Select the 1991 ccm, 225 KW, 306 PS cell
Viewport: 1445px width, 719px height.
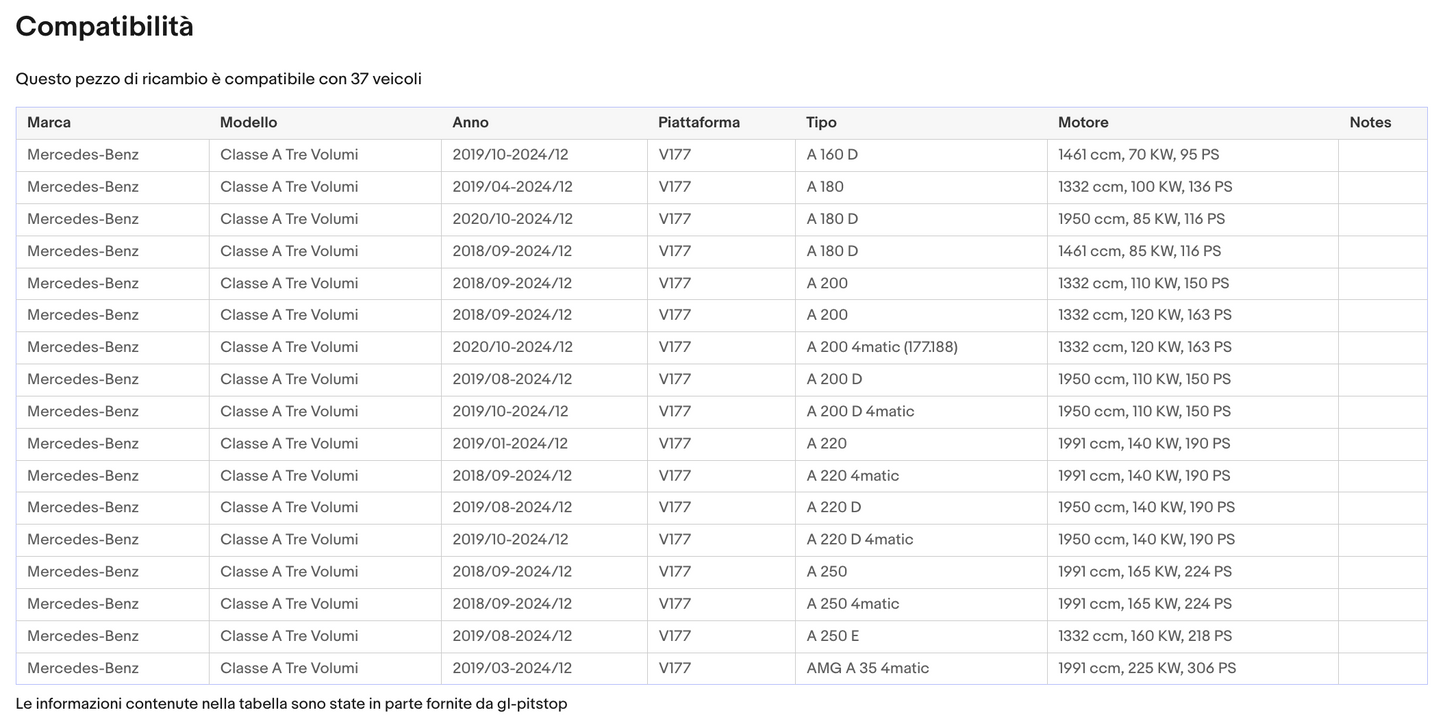[x=1147, y=668]
